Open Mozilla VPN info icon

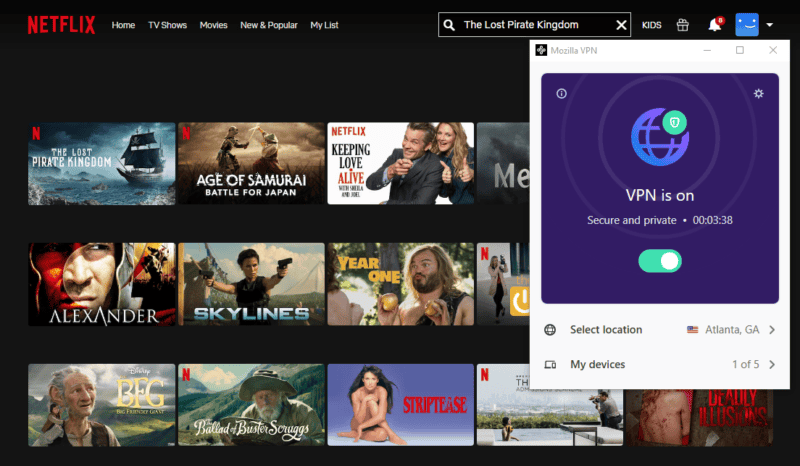(561, 93)
